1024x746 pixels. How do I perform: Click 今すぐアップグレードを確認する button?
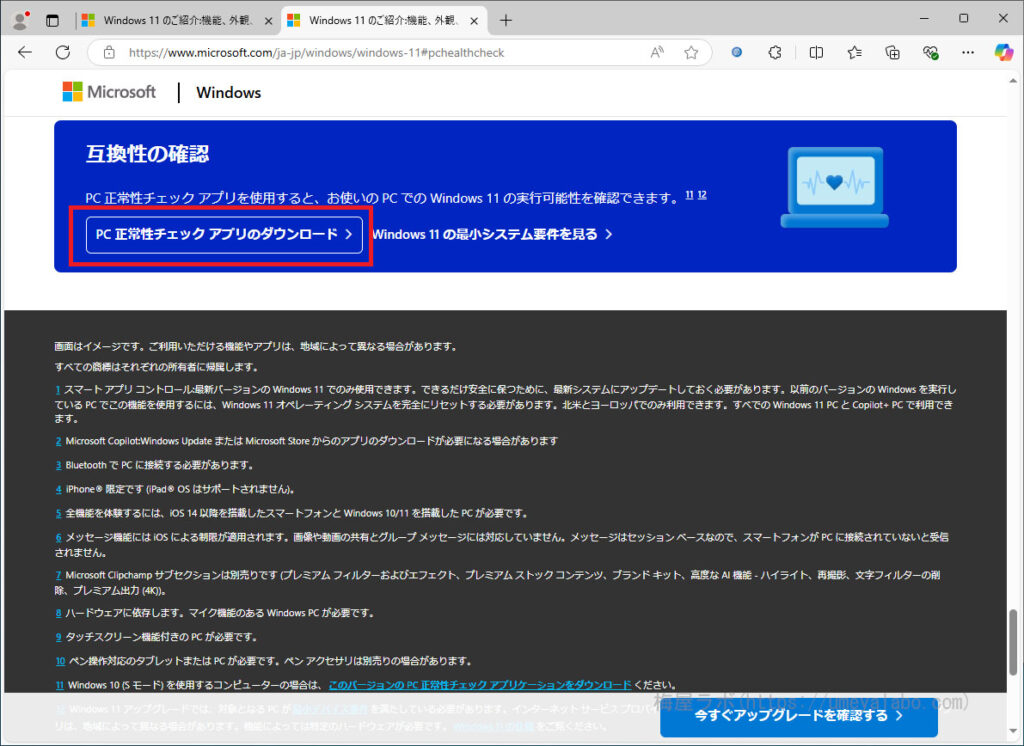coord(799,716)
